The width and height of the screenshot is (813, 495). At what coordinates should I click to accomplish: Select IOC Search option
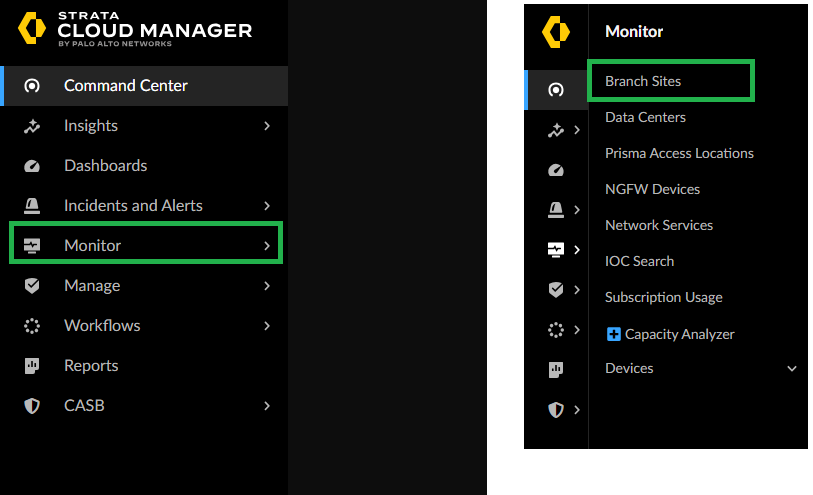pos(639,261)
